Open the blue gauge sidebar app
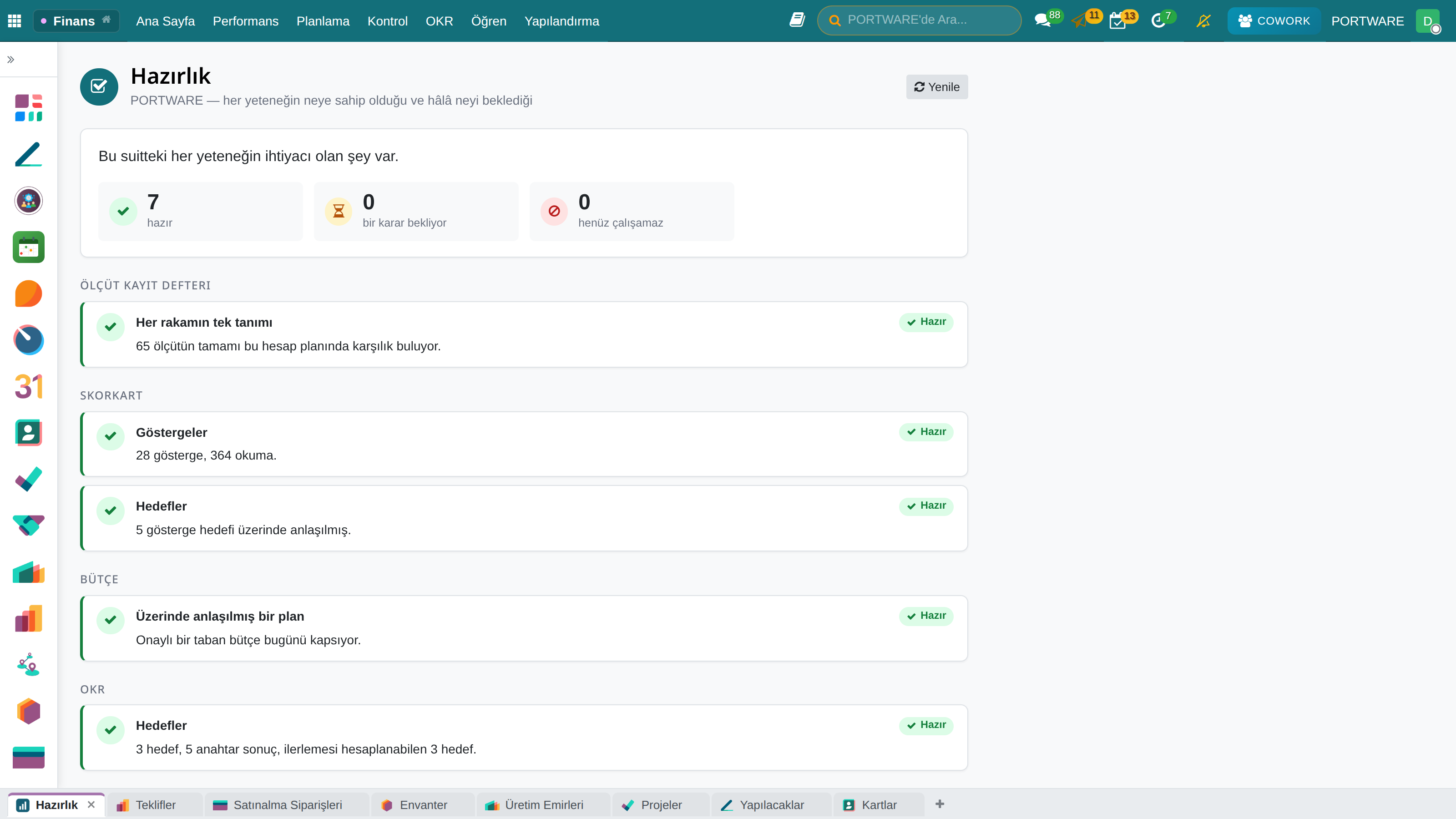This screenshot has width=1456, height=819. pyautogui.click(x=28, y=340)
